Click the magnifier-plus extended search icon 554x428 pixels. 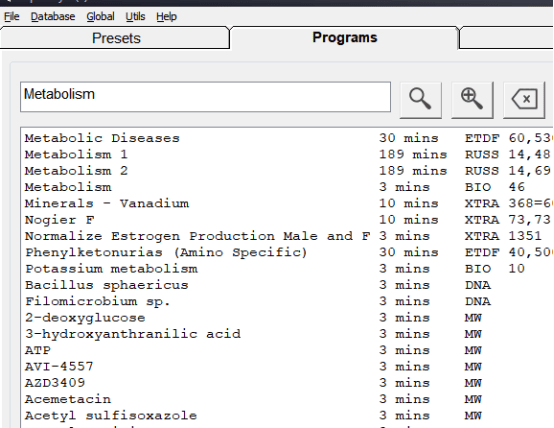(472, 99)
